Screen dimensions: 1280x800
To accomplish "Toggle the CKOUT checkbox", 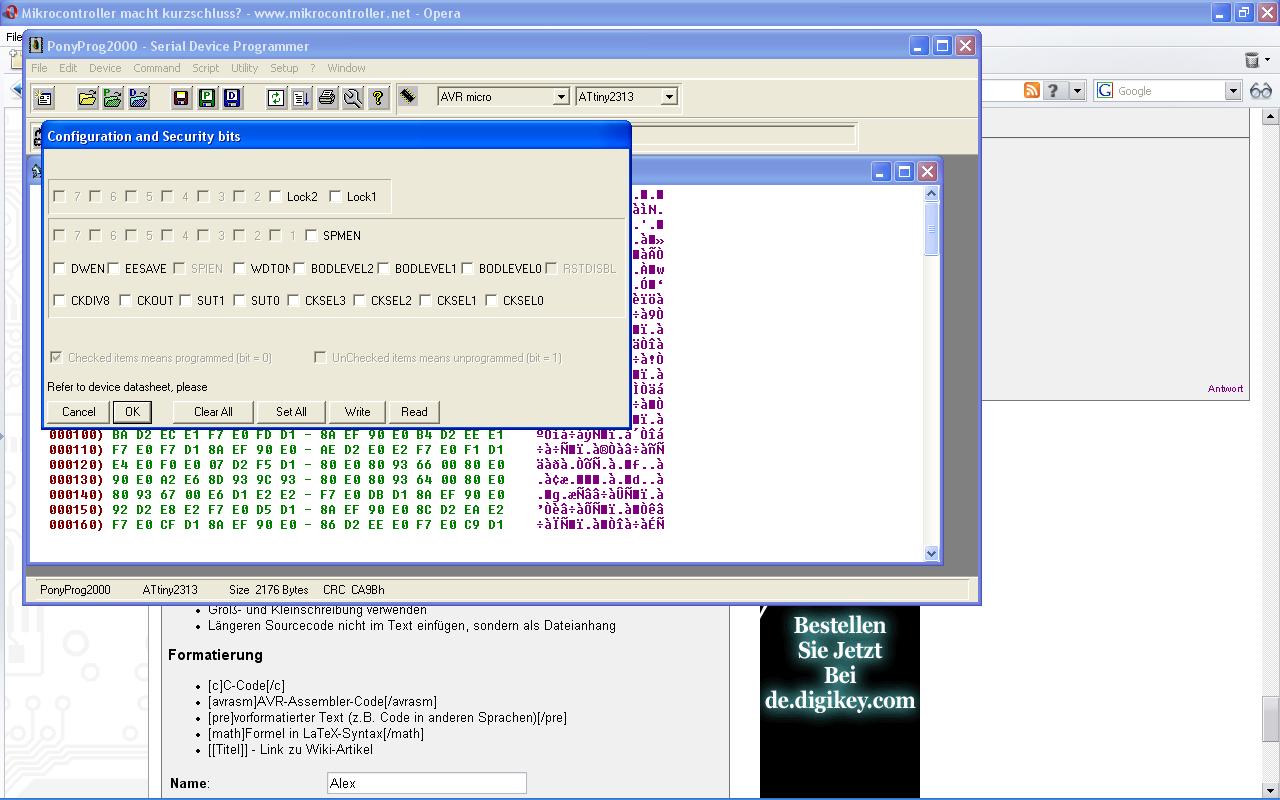I will pyautogui.click(x=125, y=301).
